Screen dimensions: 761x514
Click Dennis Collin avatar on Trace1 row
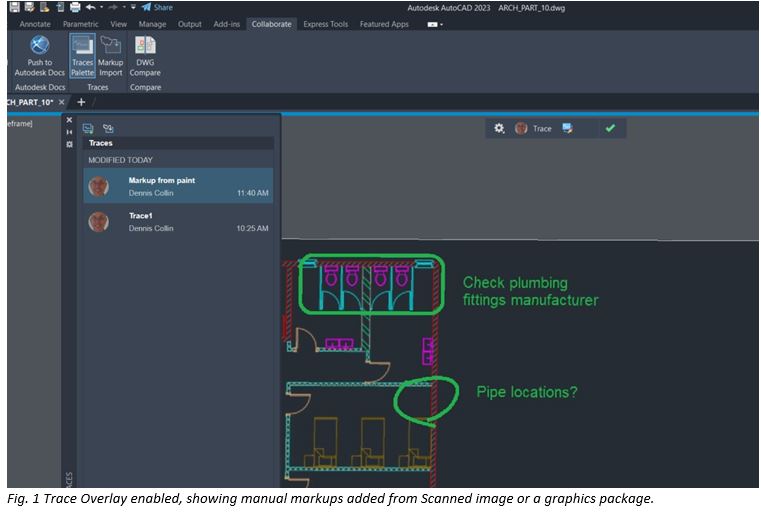(99, 222)
